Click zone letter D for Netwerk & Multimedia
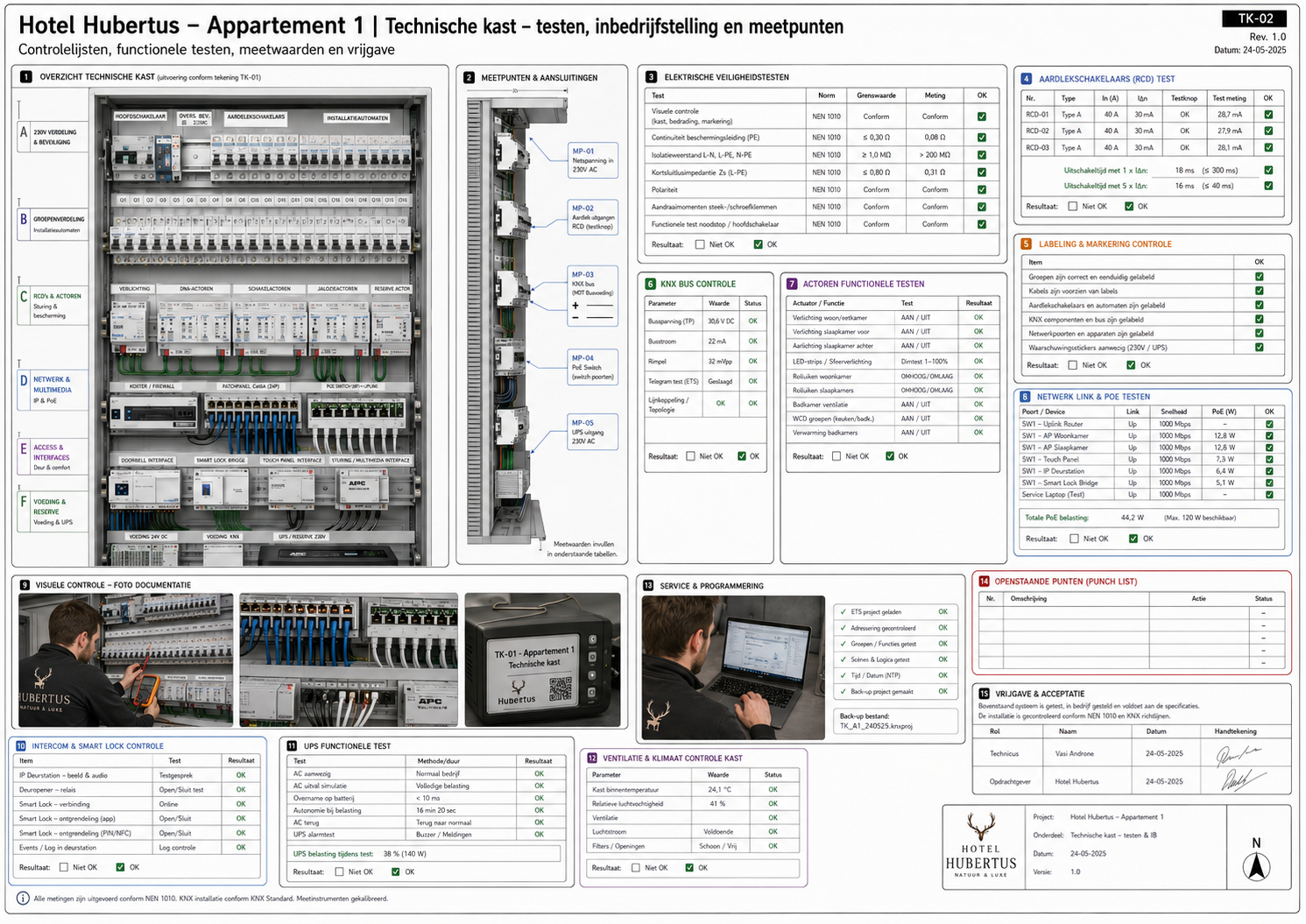The height and width of the screenshot is (924, 1306). (x=24, y=380)
